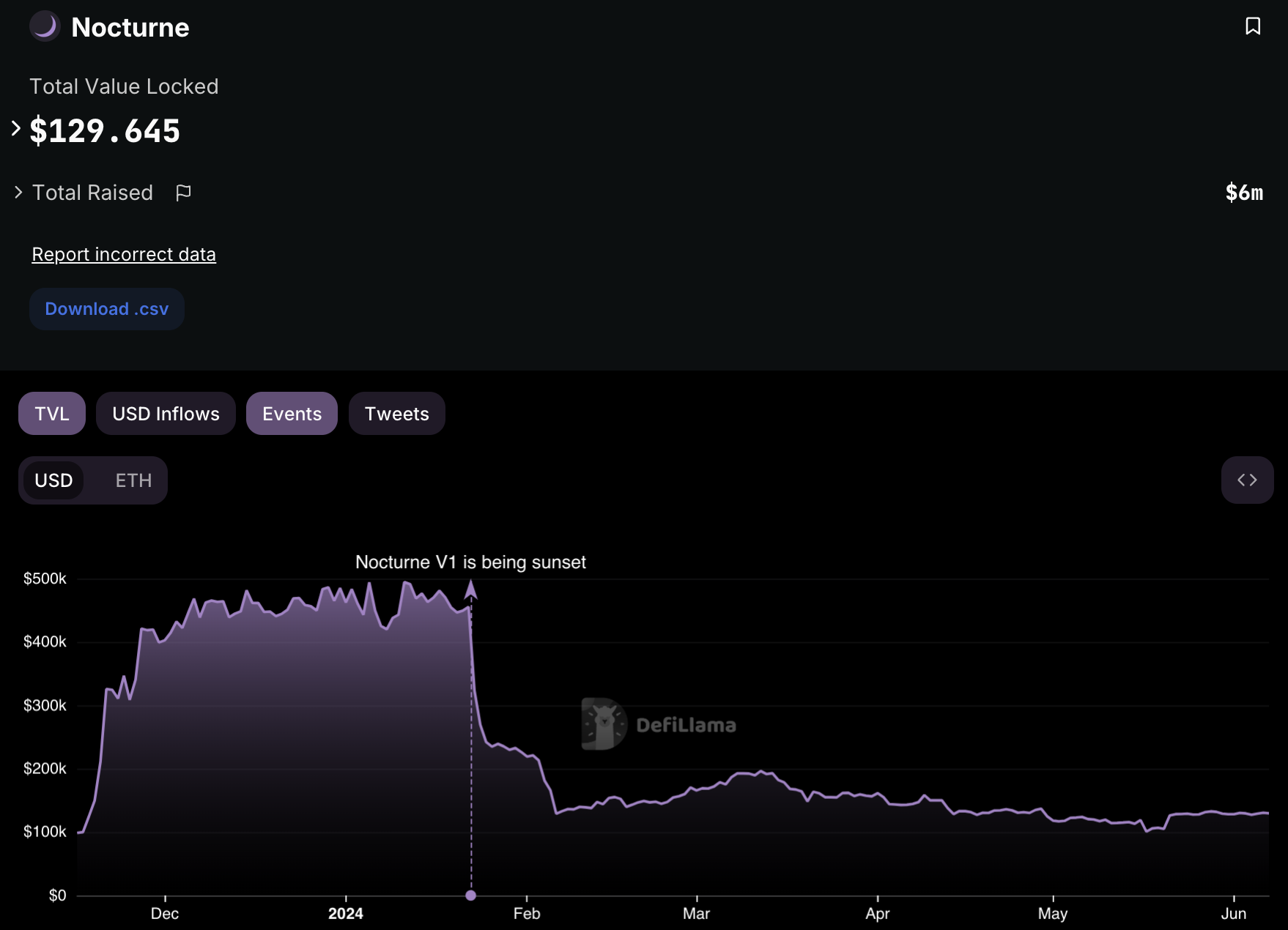
Task: Click the $129.645 TVL value
Action: point(105,131)
